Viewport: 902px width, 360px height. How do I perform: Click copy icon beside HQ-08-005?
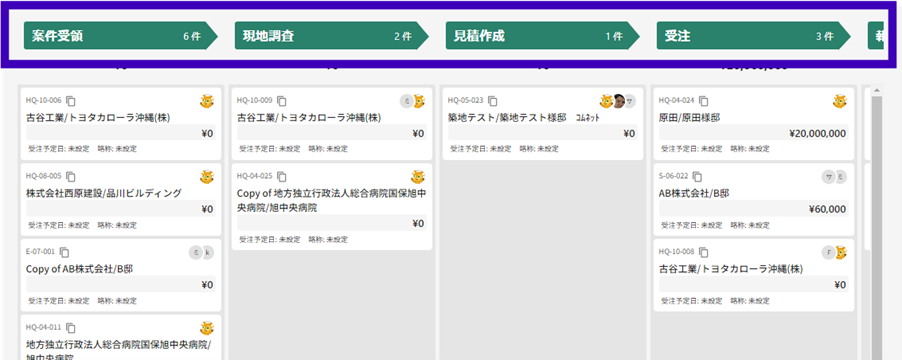click(x=71, y=177)
